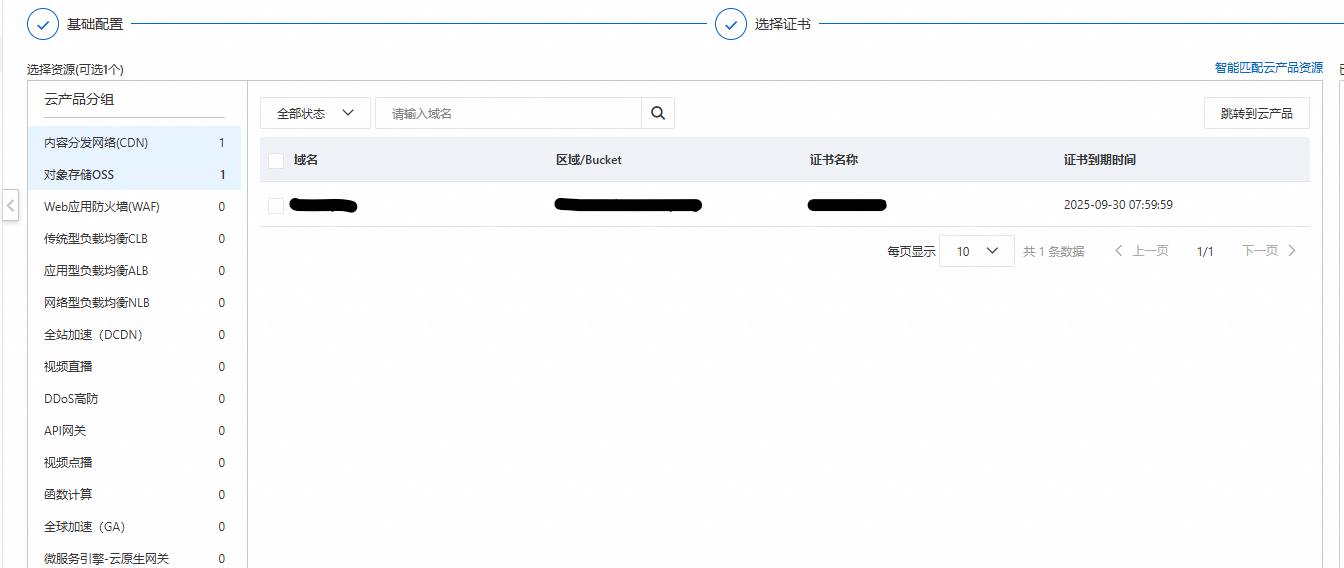Select Web应用防火墙(WAF) product group
1344x568 pixels.
(x=134, y=207)
